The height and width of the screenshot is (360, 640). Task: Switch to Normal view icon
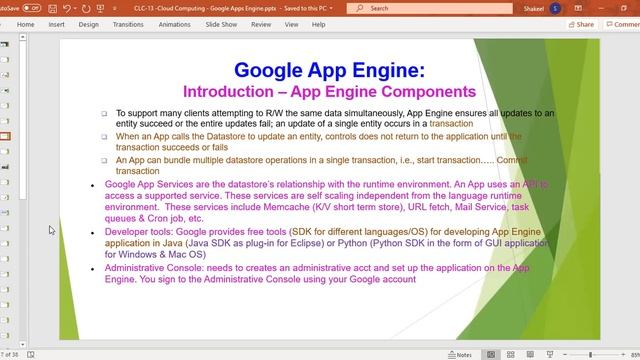coord(491,355)
